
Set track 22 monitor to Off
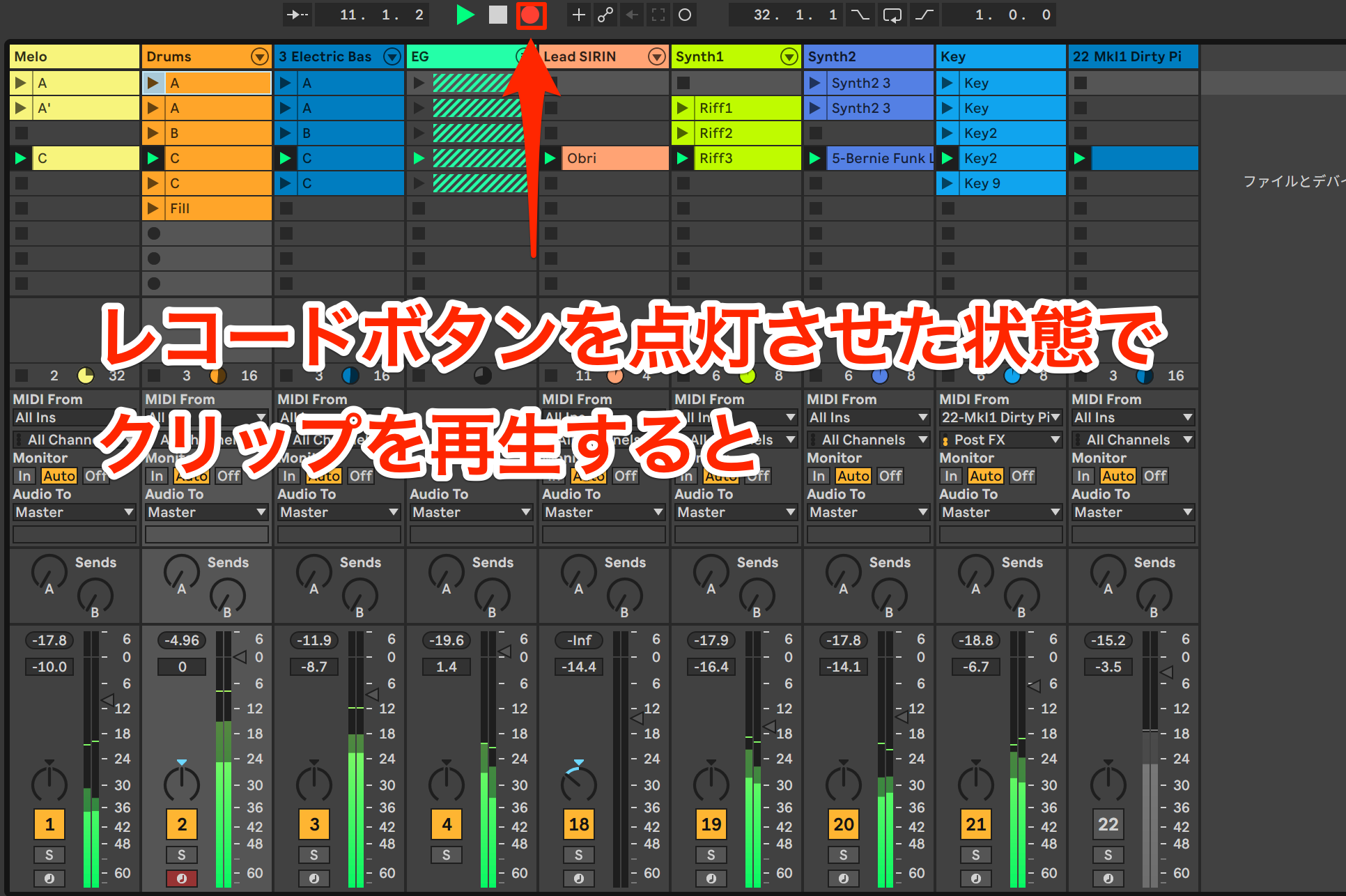tap(1154, 476)
